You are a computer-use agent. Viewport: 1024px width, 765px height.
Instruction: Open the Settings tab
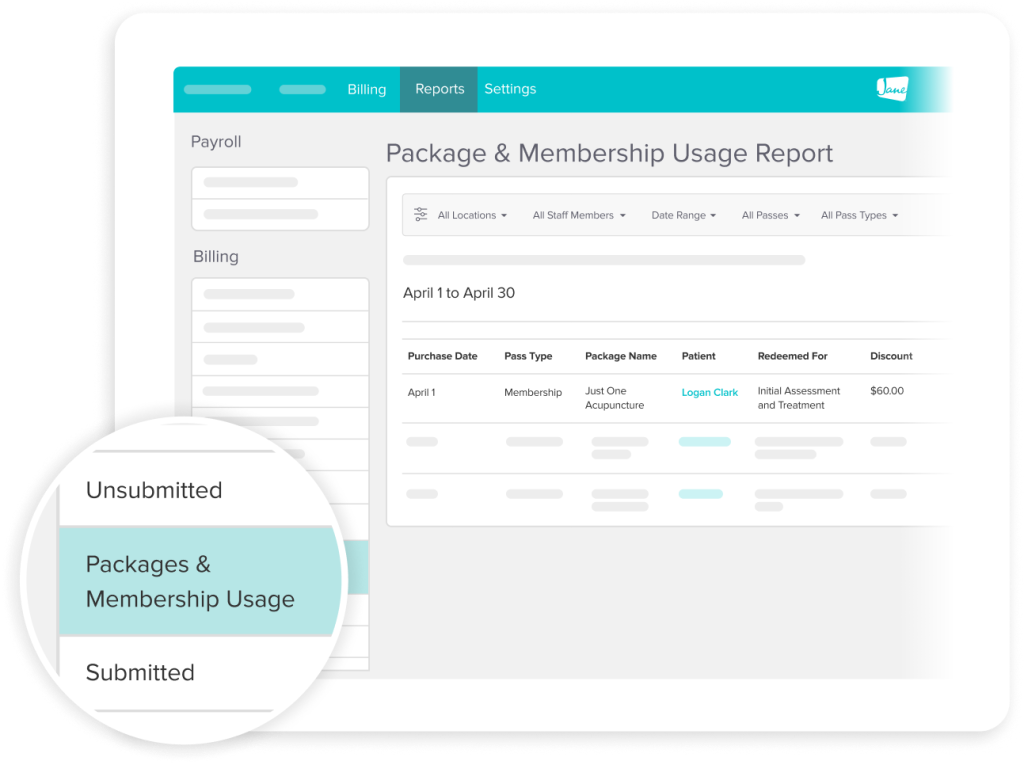(x=510, y=89)
